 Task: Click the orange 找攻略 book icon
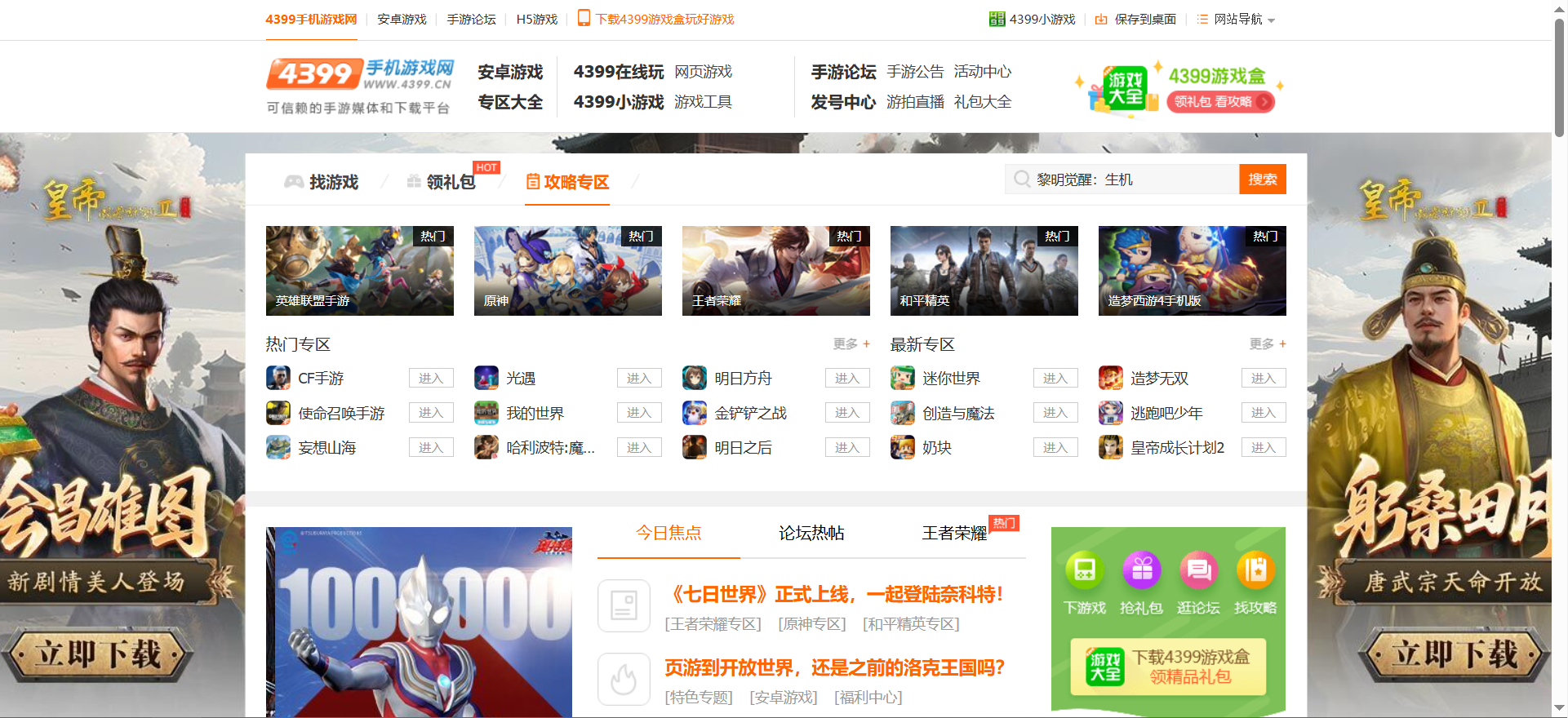coord(1255,570)
